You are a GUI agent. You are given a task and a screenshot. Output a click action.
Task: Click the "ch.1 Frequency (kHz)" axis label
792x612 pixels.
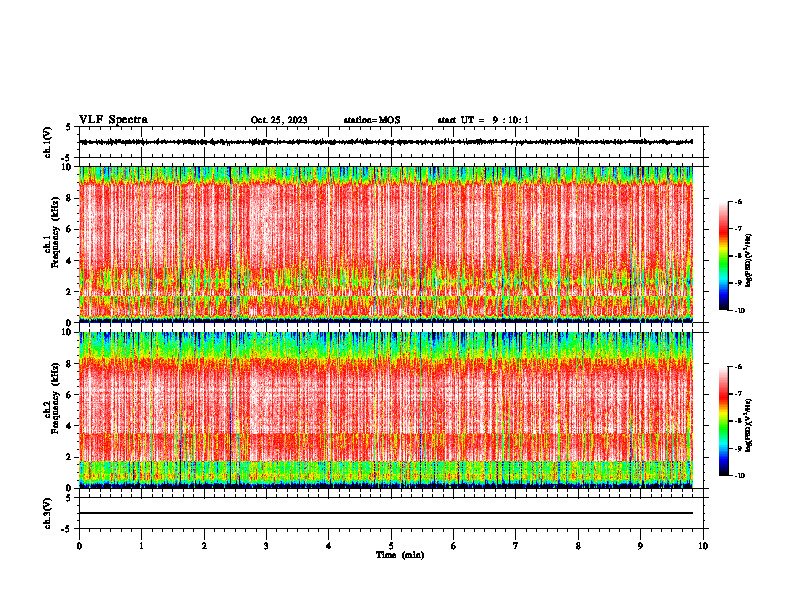(x=52, y=233)
